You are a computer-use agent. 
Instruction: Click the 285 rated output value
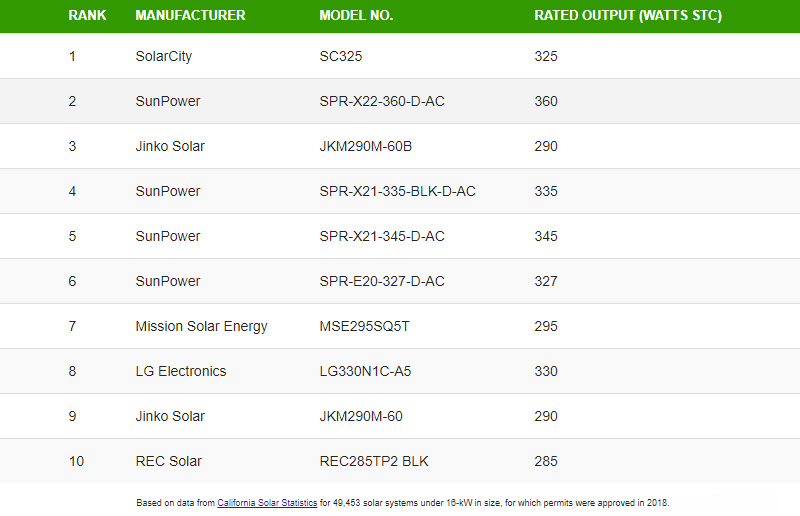[x=546, y=461]
